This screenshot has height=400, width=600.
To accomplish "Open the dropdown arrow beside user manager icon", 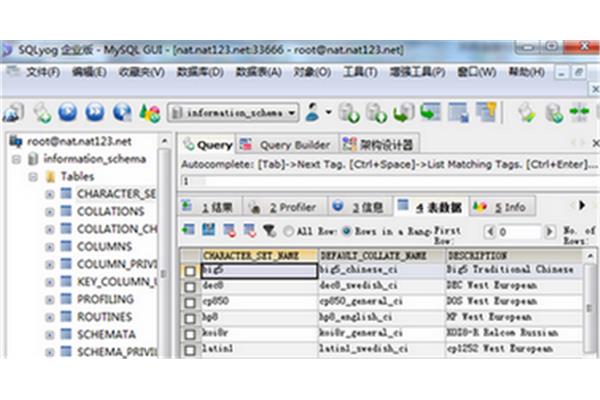I will 328,112.
